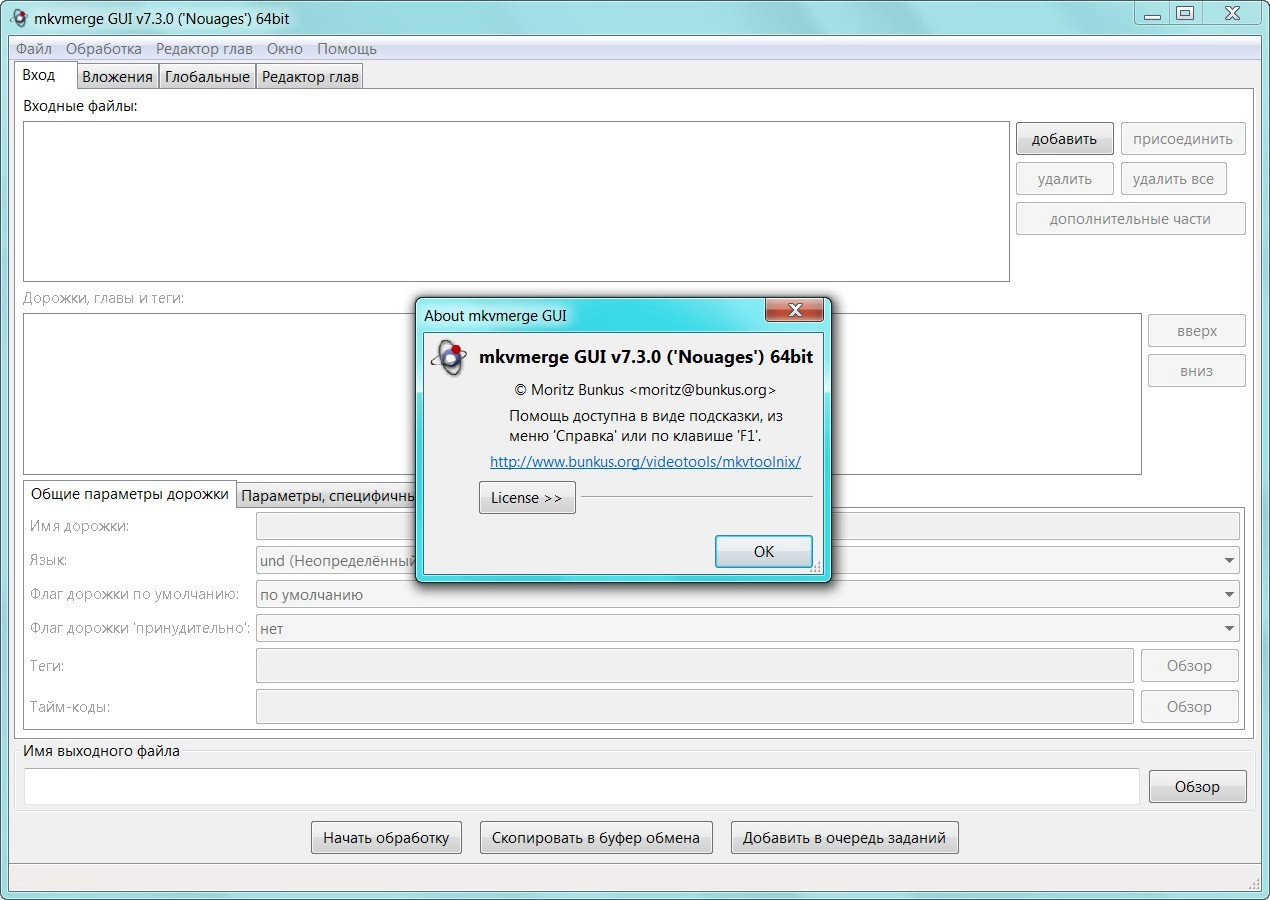Click OK in the About dialog

pos(764,552)
